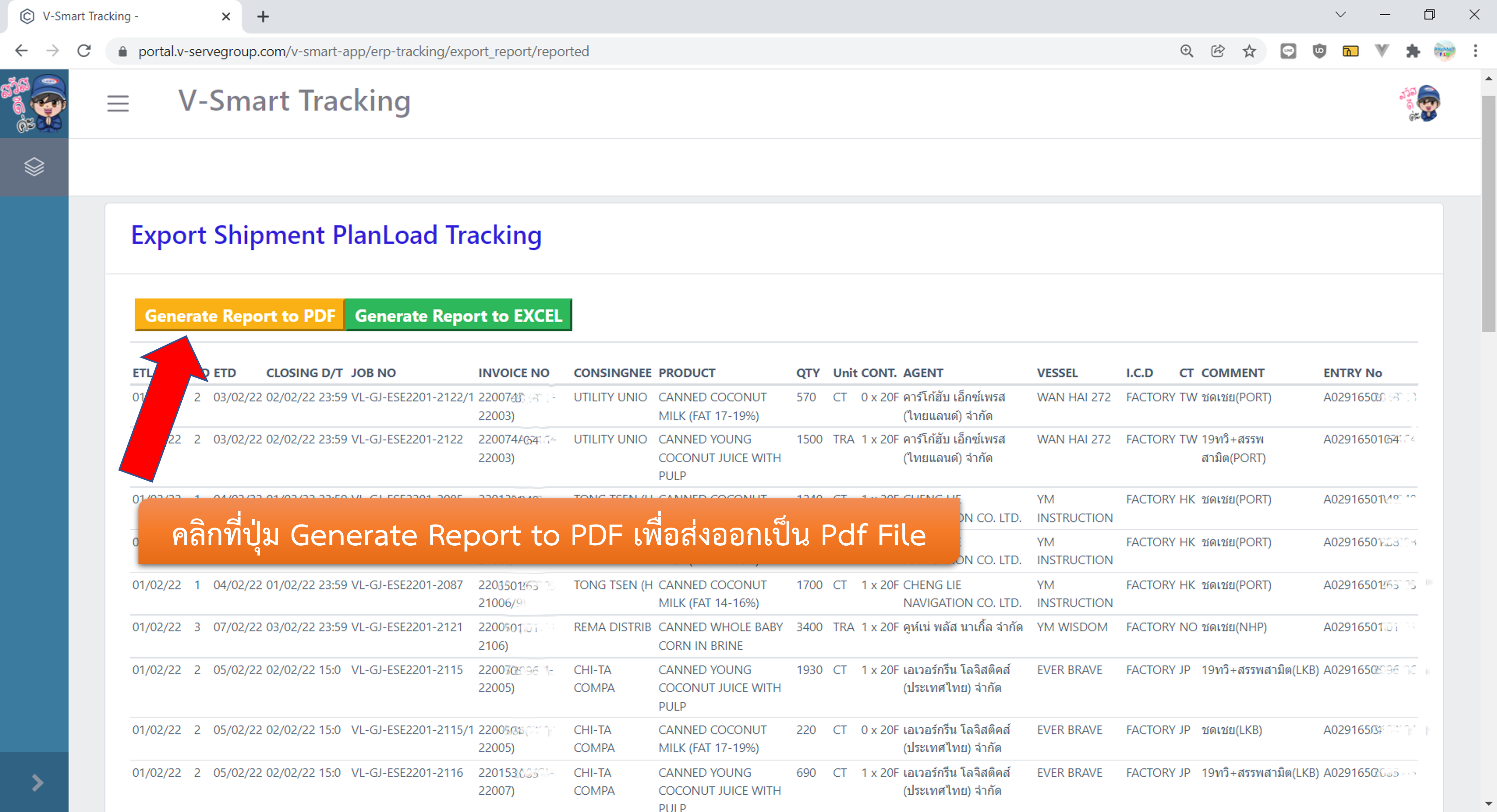The width and height of the screenshot is (1497, 812).
Task: Open the Extensions puzzle icon
Action: (x=1413, y=51)
